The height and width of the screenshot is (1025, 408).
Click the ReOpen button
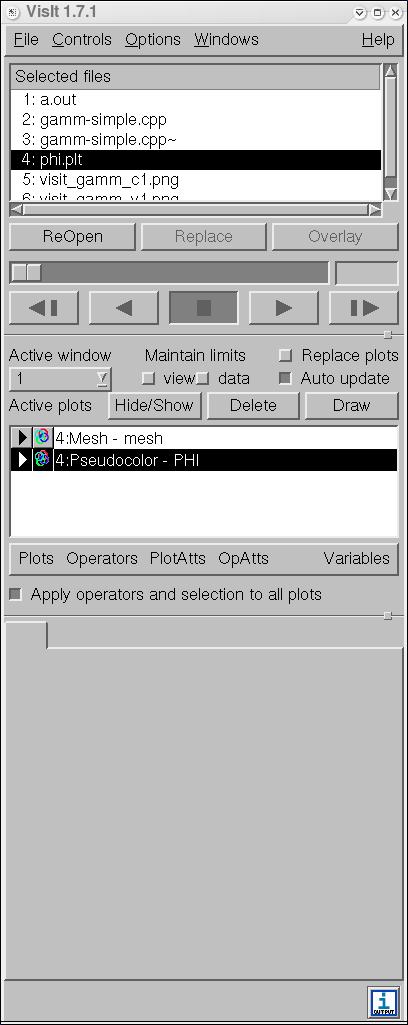[x=73, y=237]
